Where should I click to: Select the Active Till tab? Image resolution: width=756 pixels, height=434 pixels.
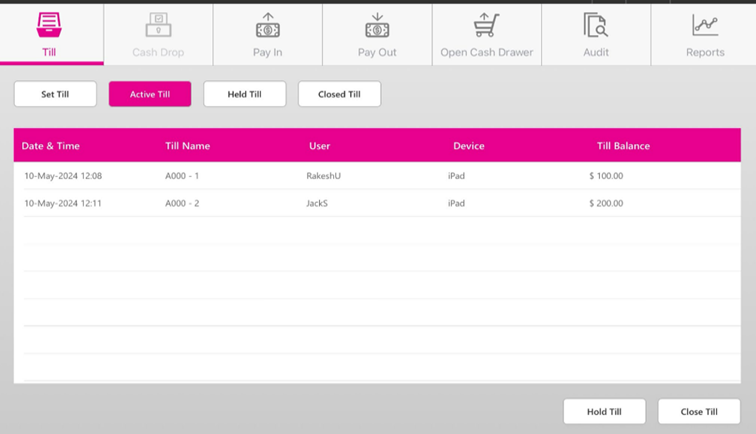150,94
